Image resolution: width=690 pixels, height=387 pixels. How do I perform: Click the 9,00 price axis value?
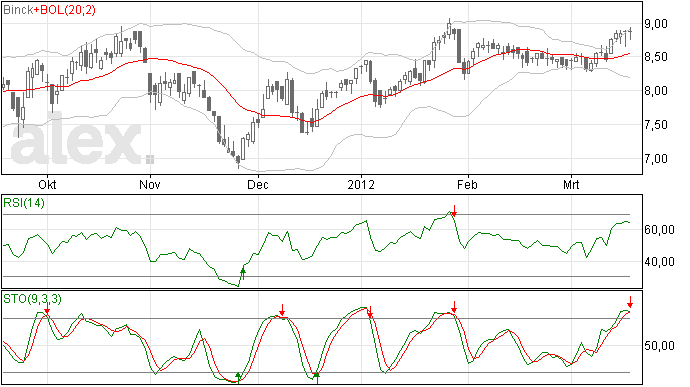[656, 24]
